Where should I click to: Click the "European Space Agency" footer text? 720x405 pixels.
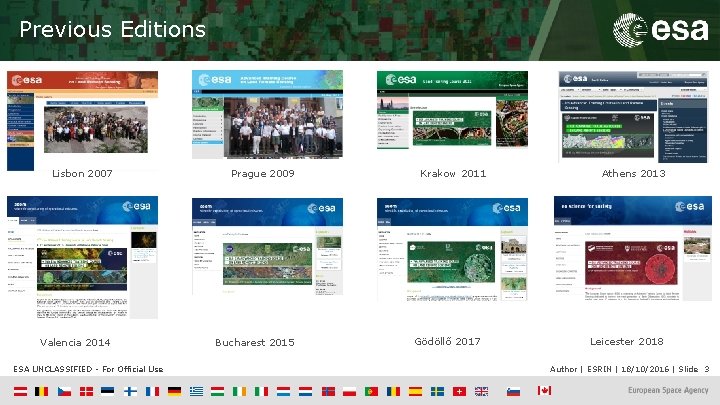tap(668, 390)
